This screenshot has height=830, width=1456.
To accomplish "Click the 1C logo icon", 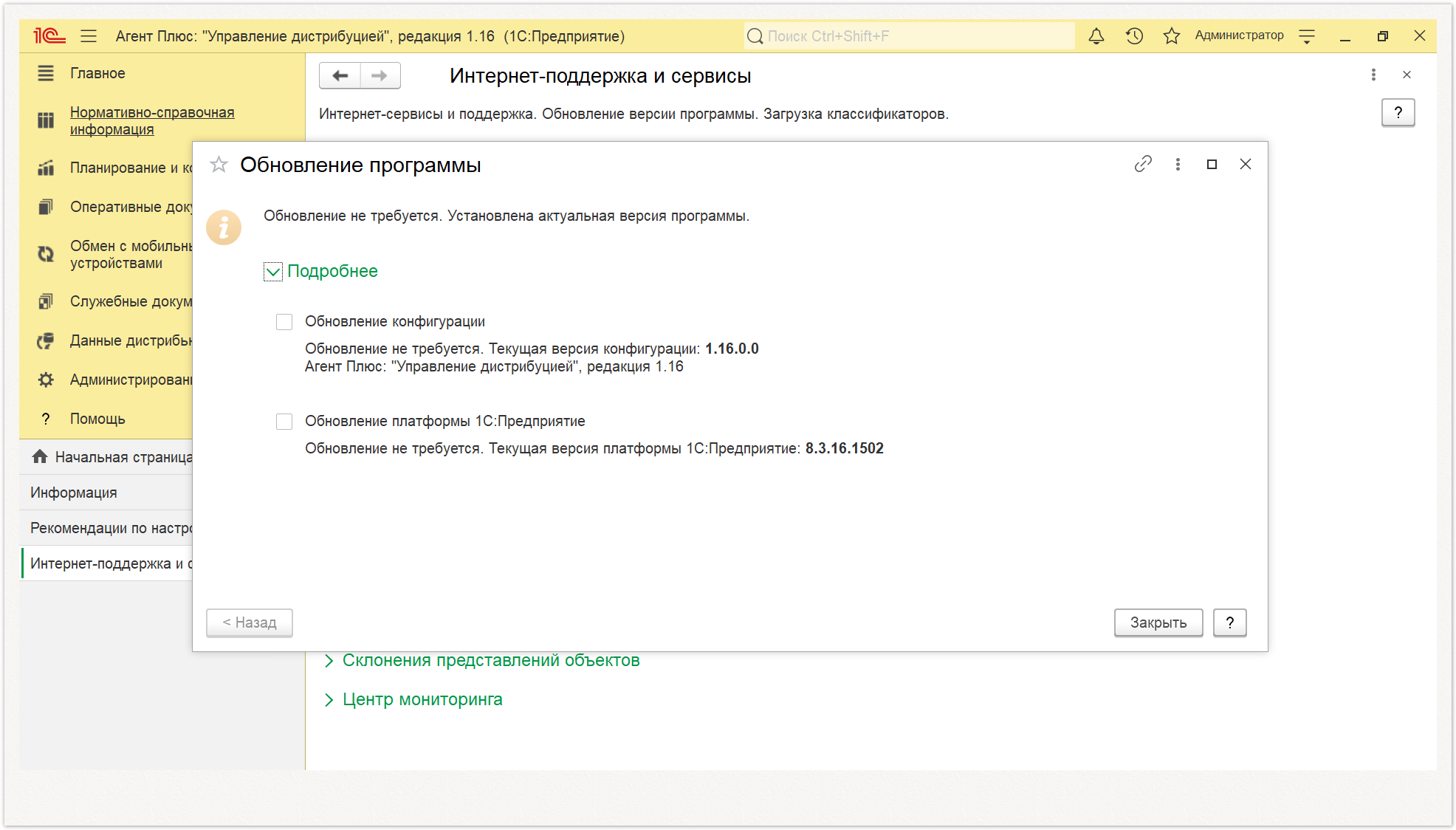I will (49, 35).
